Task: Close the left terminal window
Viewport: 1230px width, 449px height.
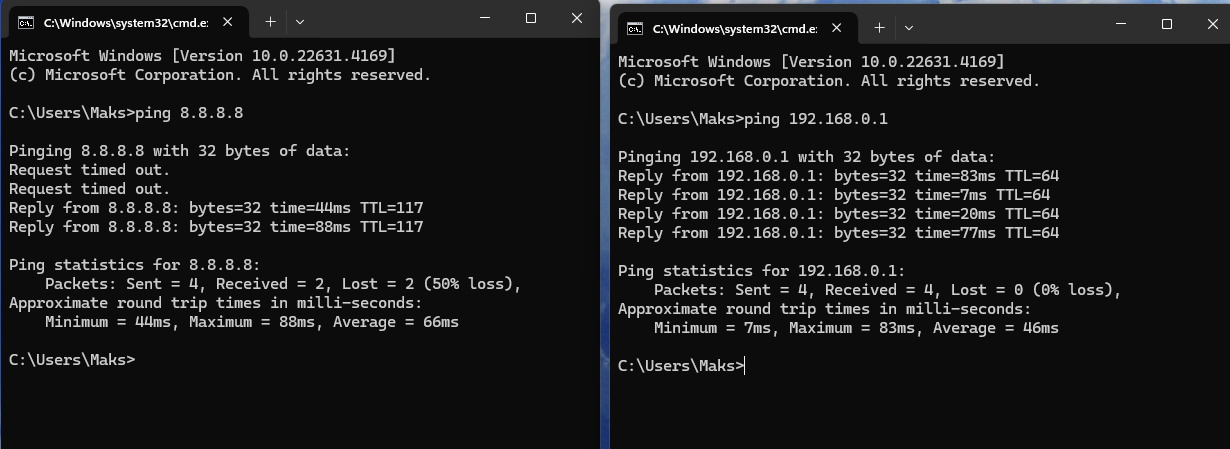Action: click(577, 18)
